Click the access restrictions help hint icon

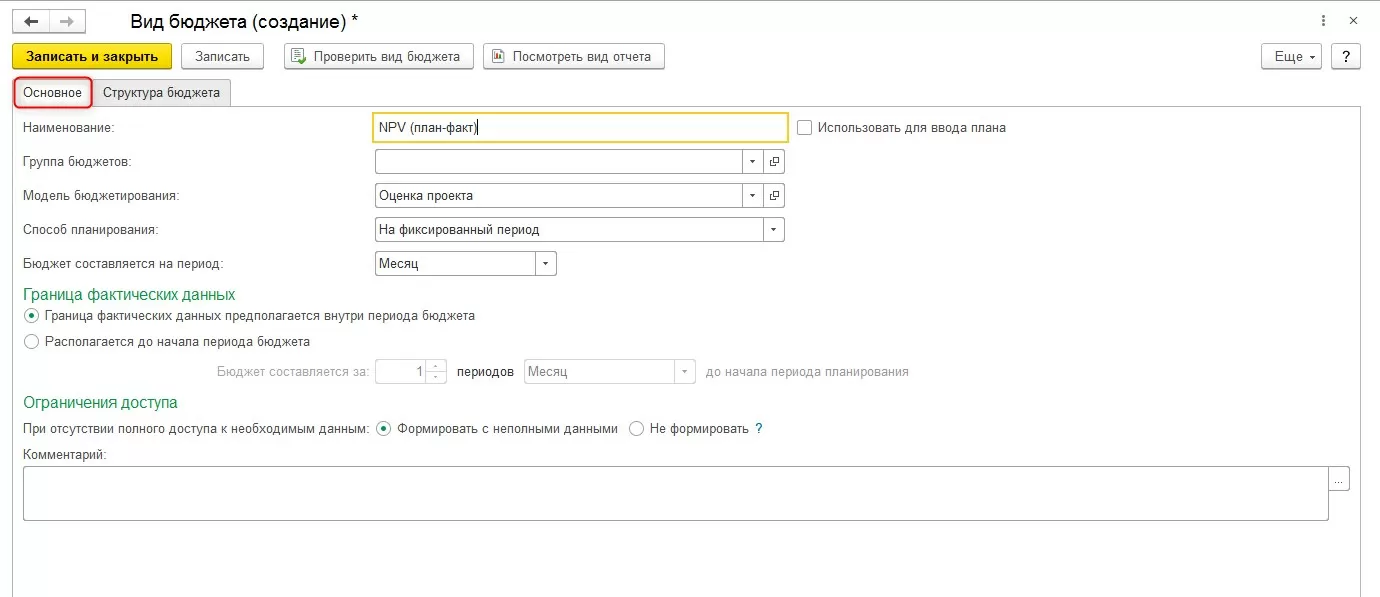coord(758,429)
